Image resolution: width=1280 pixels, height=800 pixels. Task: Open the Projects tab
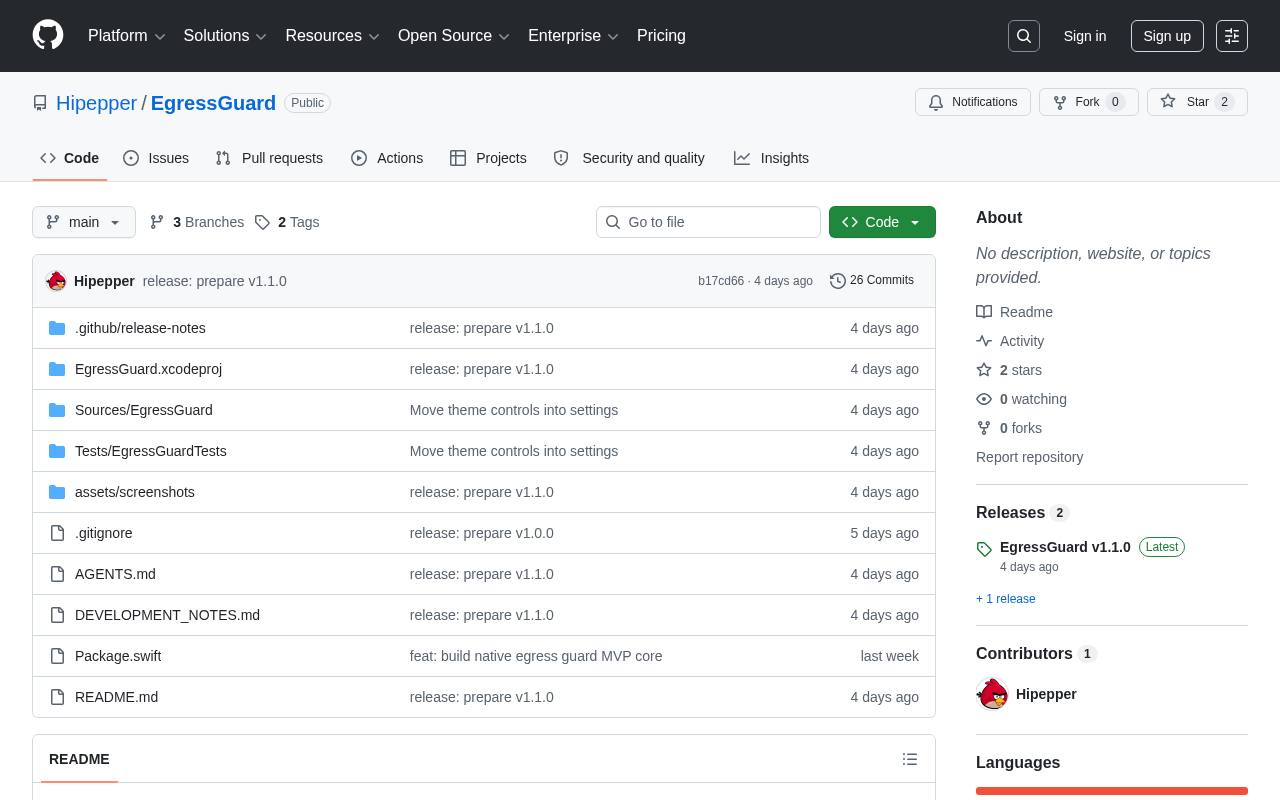(x=488, y=158)
